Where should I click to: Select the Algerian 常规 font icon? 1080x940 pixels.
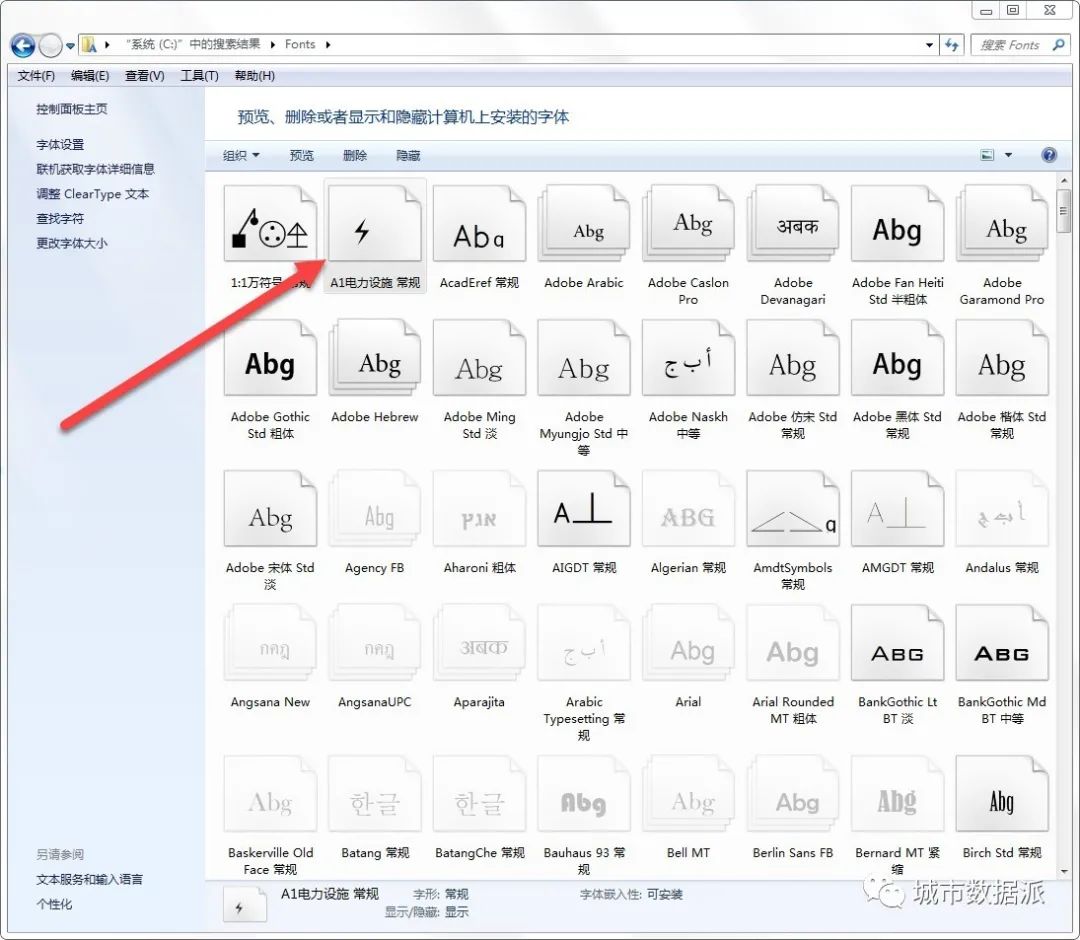(688, 508)
